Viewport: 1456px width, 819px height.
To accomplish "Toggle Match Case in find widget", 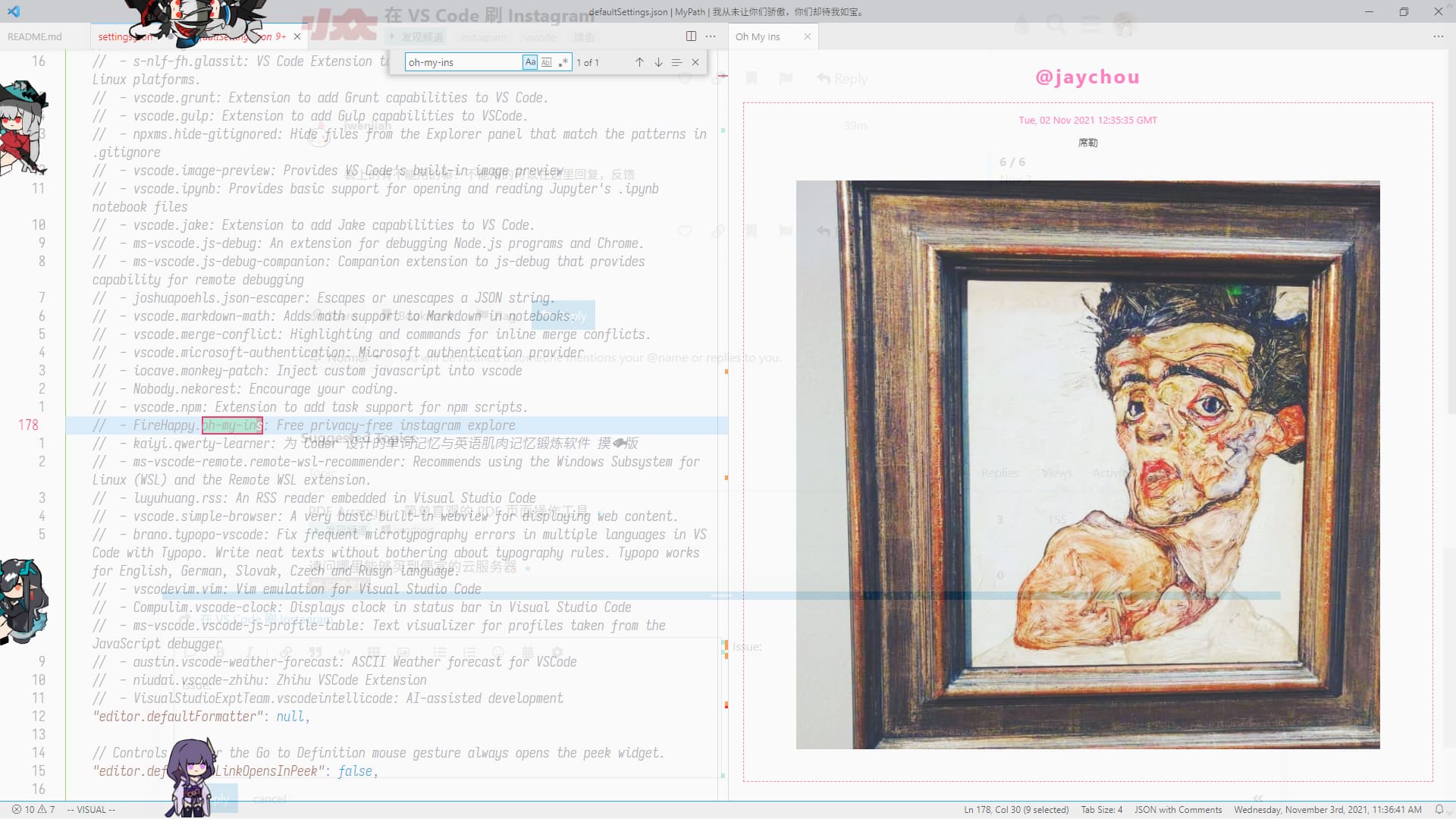I will pos(530,62).
